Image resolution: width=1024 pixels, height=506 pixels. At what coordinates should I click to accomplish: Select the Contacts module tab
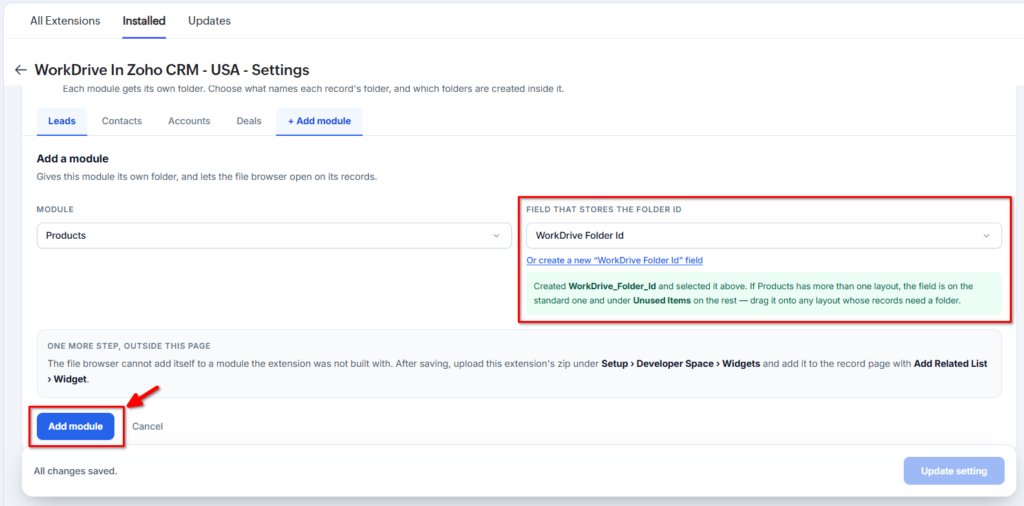[x=121, y=121]
